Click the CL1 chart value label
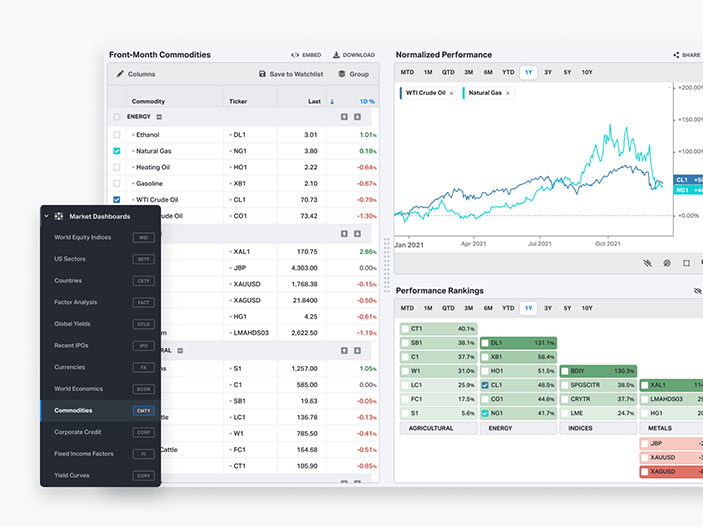703x527 pixels. (x=688, y=180)
